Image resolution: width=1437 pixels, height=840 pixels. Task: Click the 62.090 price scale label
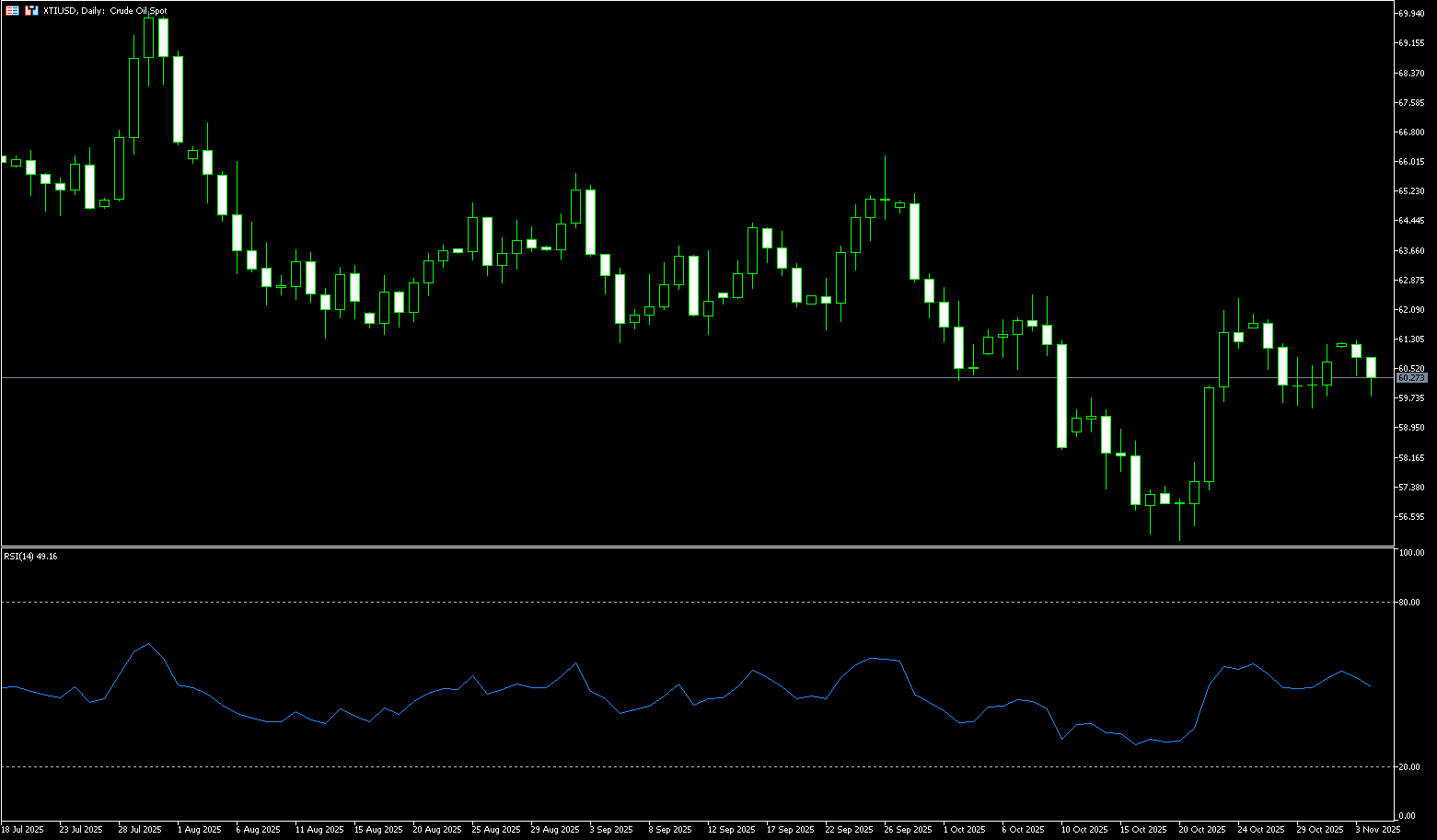pyautogui.click(x=1411, y=310)
